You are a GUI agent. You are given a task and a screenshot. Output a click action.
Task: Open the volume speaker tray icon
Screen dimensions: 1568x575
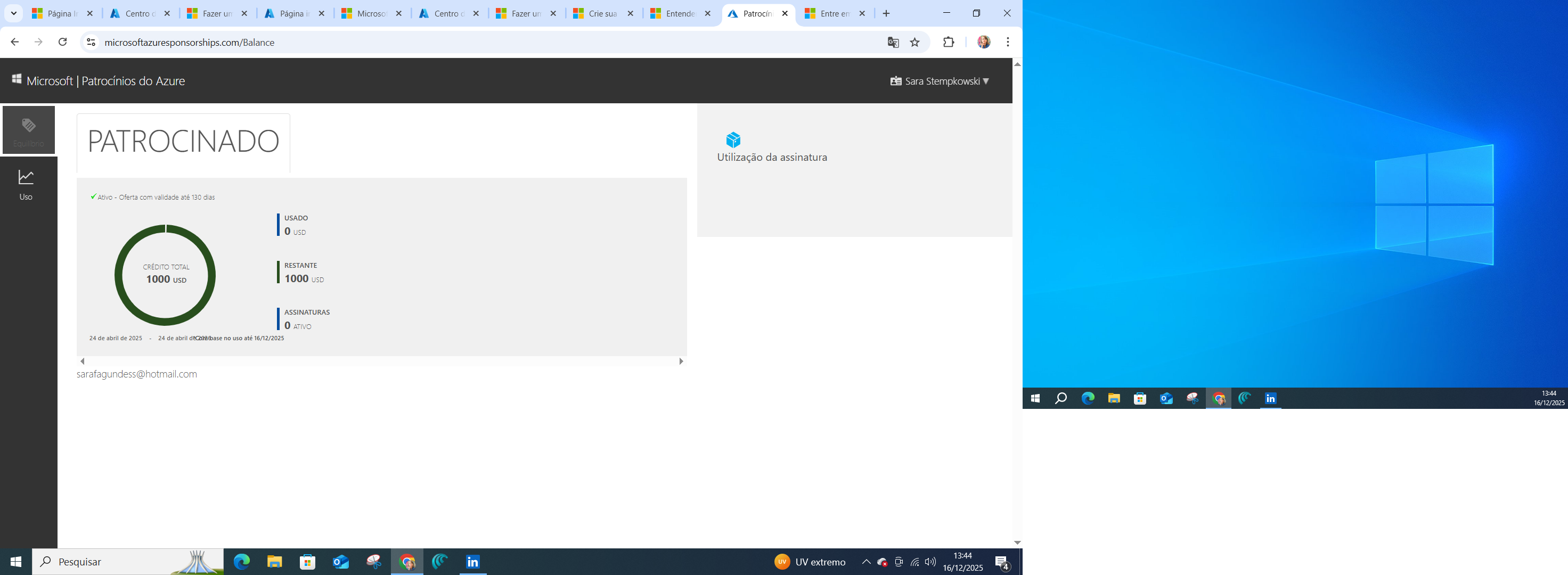[x=930, y=562]
